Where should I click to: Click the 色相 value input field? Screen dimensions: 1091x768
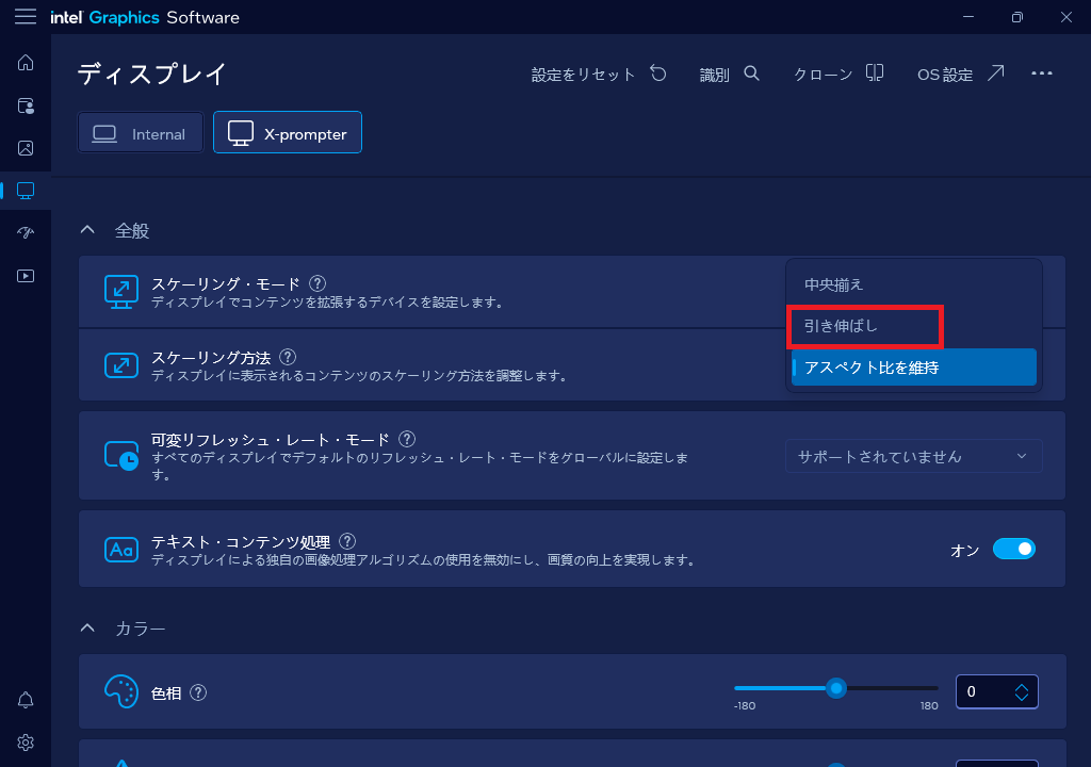coord(997,692)
